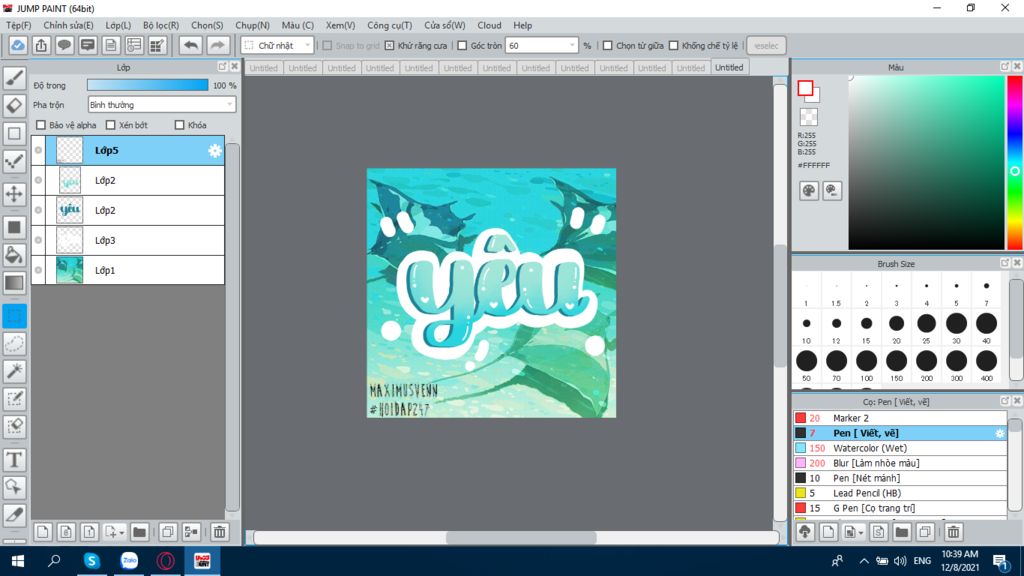Open the Cửa sổ(W) menu
The height and width of the screenshot is (576, 1024).
(444, 25)
